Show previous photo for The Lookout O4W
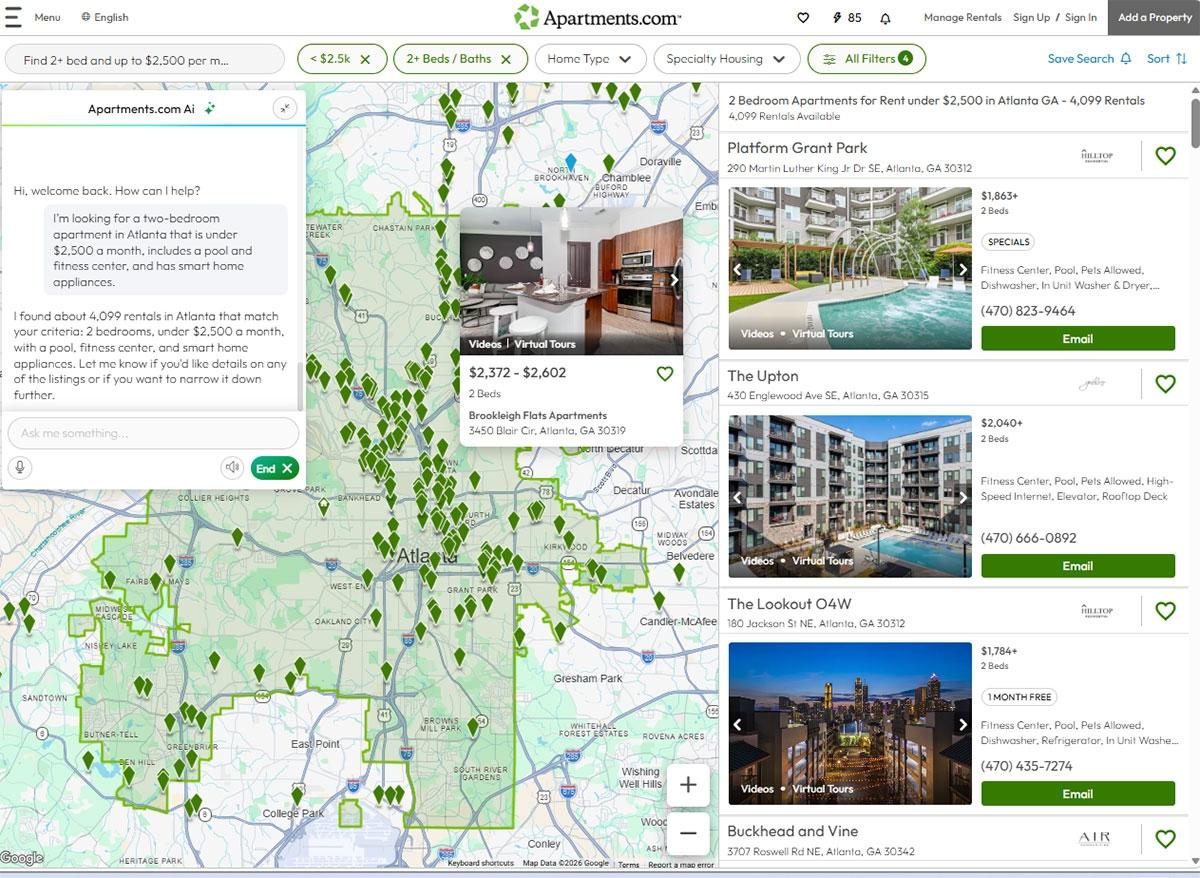Image resolution: width=1200 pixels, height=878 pixels. click(x=738, y=724)
